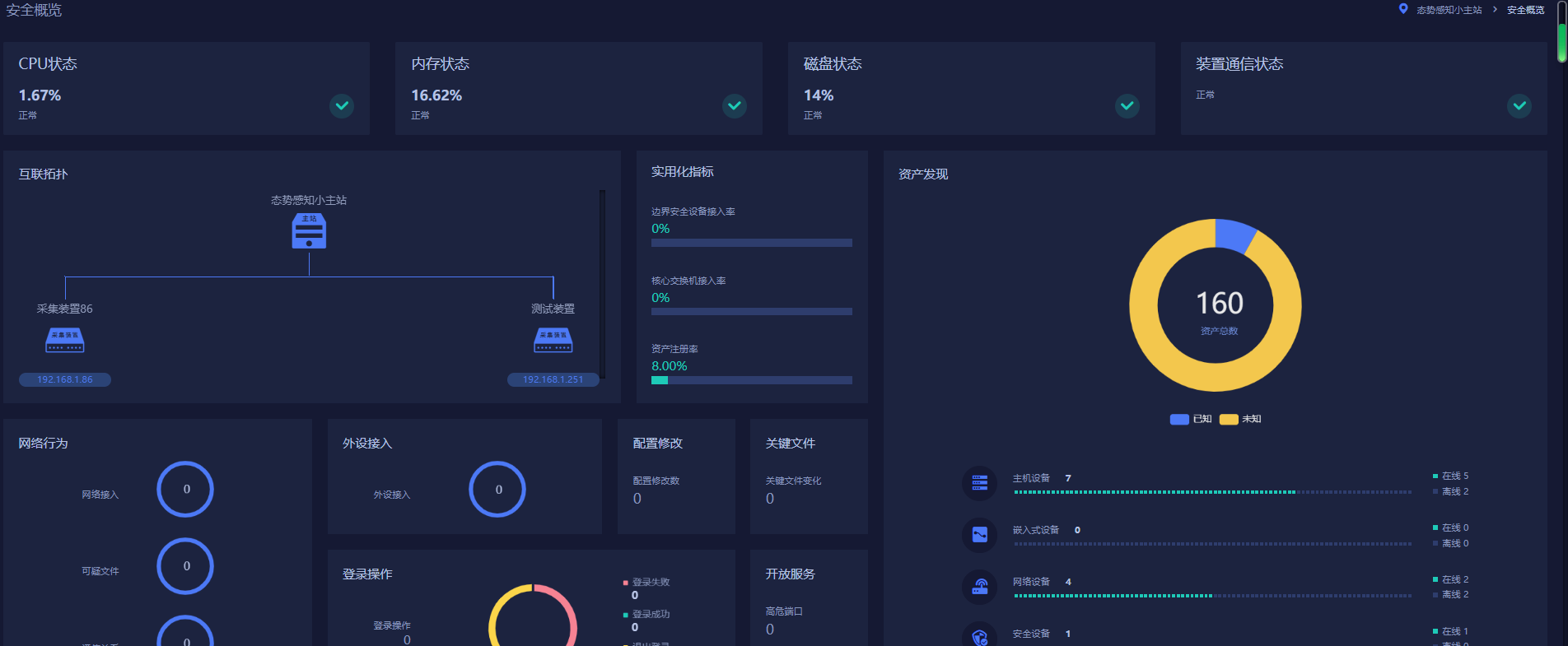
Task: Click the 外设接入 circular gauge
Action: pos(497,489)
